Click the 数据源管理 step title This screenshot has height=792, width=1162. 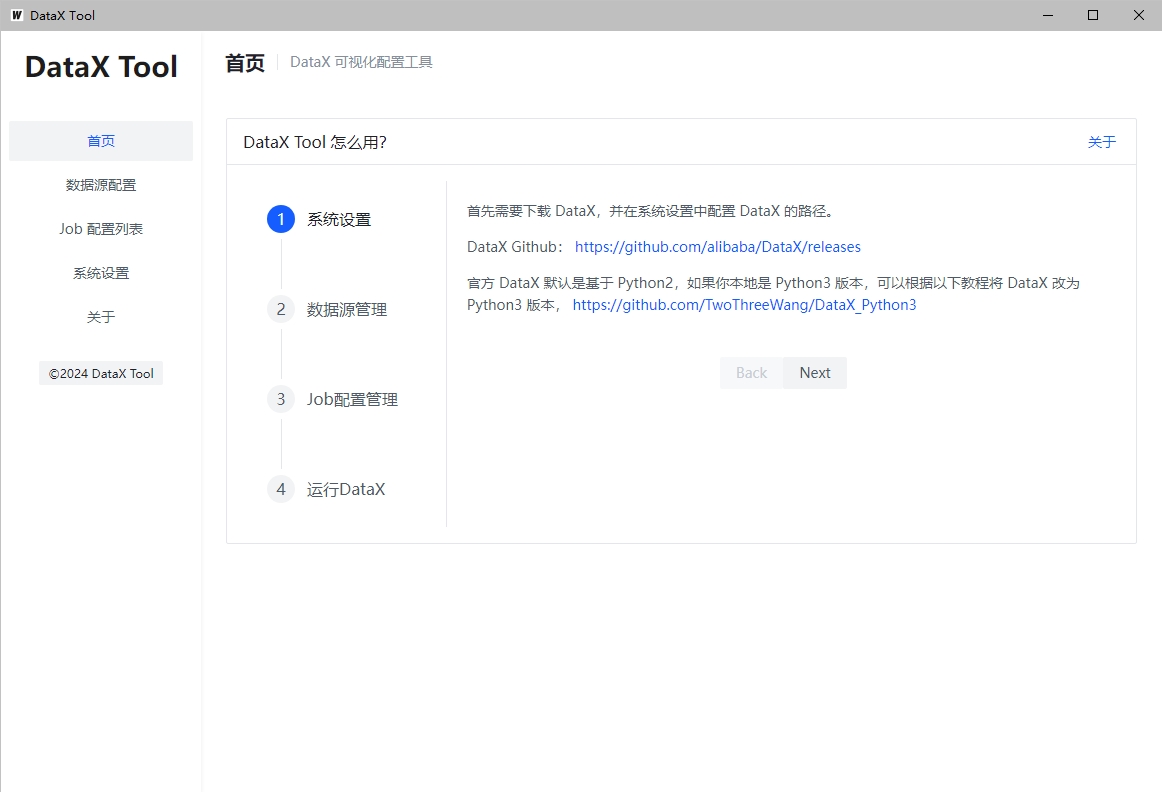click(x=347, y=309)
